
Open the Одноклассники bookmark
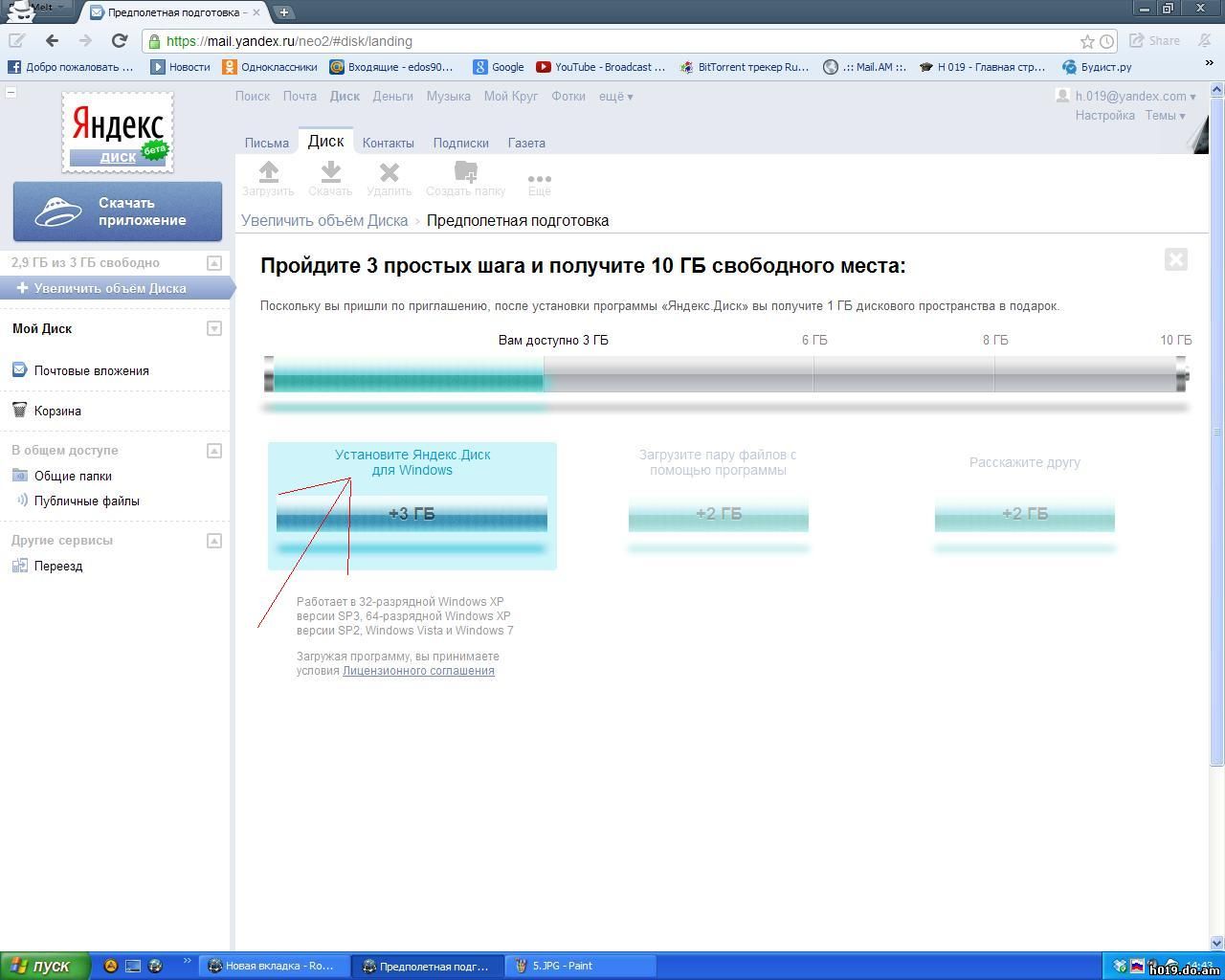click(x=270, y=67)
